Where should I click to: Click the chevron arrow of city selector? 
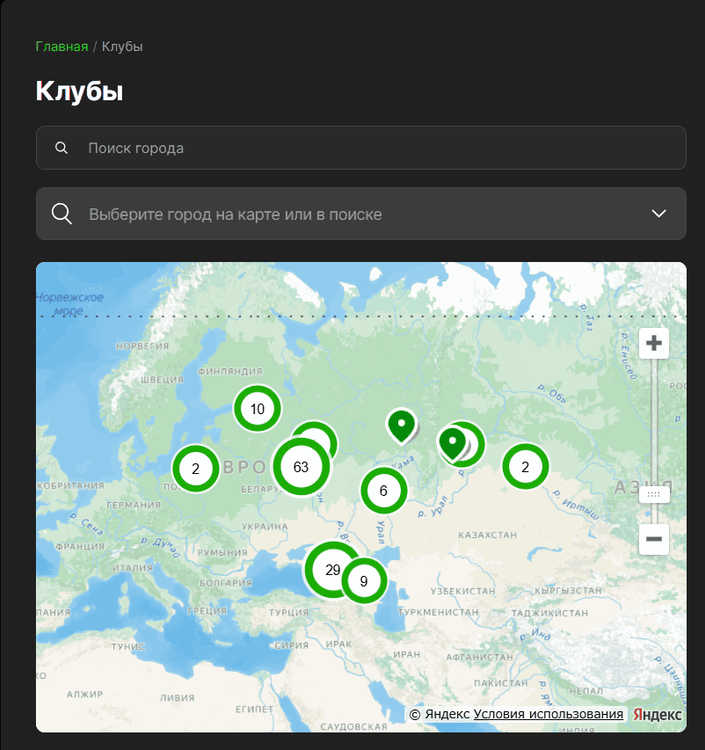pyautogui.click(x=659, y=213)
